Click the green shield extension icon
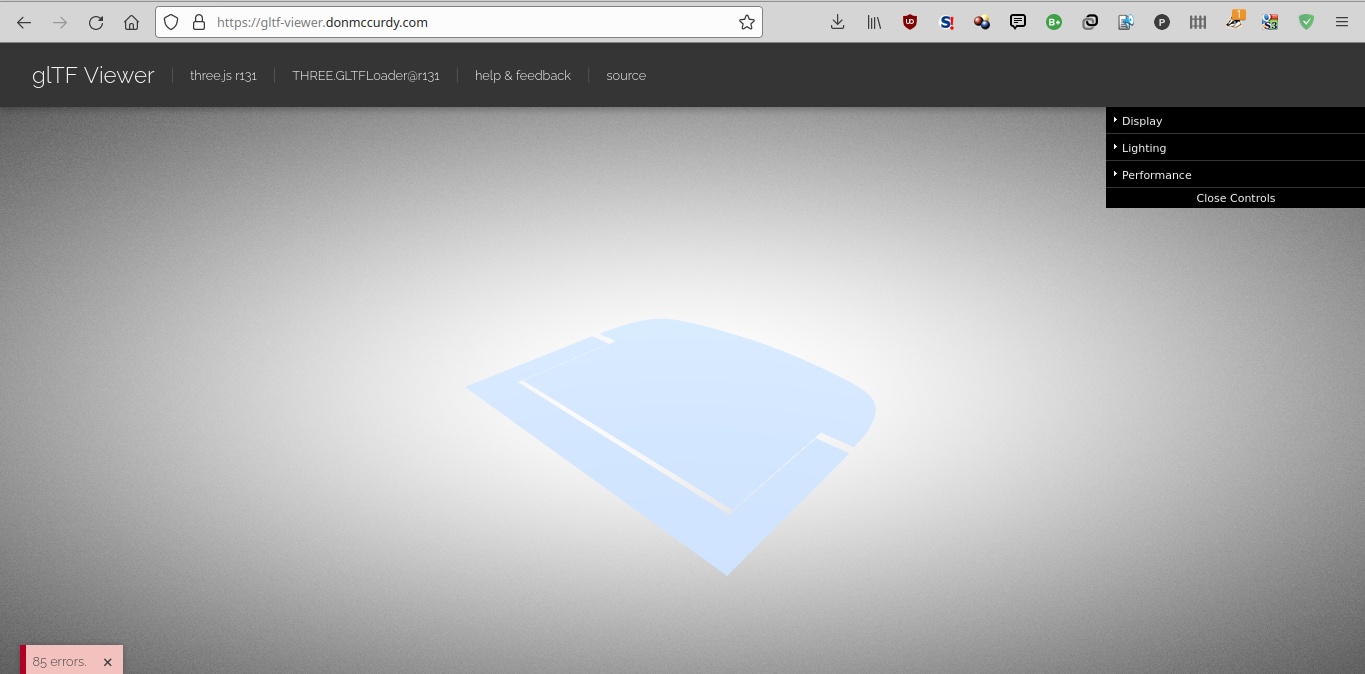The image size is (1365, 674). (x=1306, y=21)
